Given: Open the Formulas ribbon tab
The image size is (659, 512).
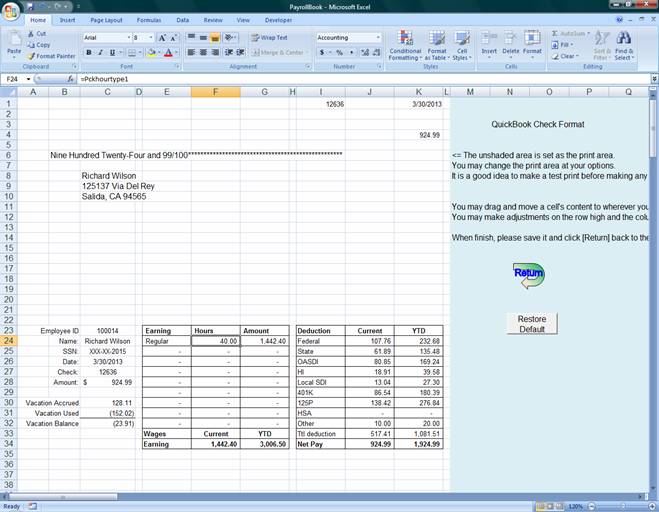Looking at the screenshot, I should 149,19.
